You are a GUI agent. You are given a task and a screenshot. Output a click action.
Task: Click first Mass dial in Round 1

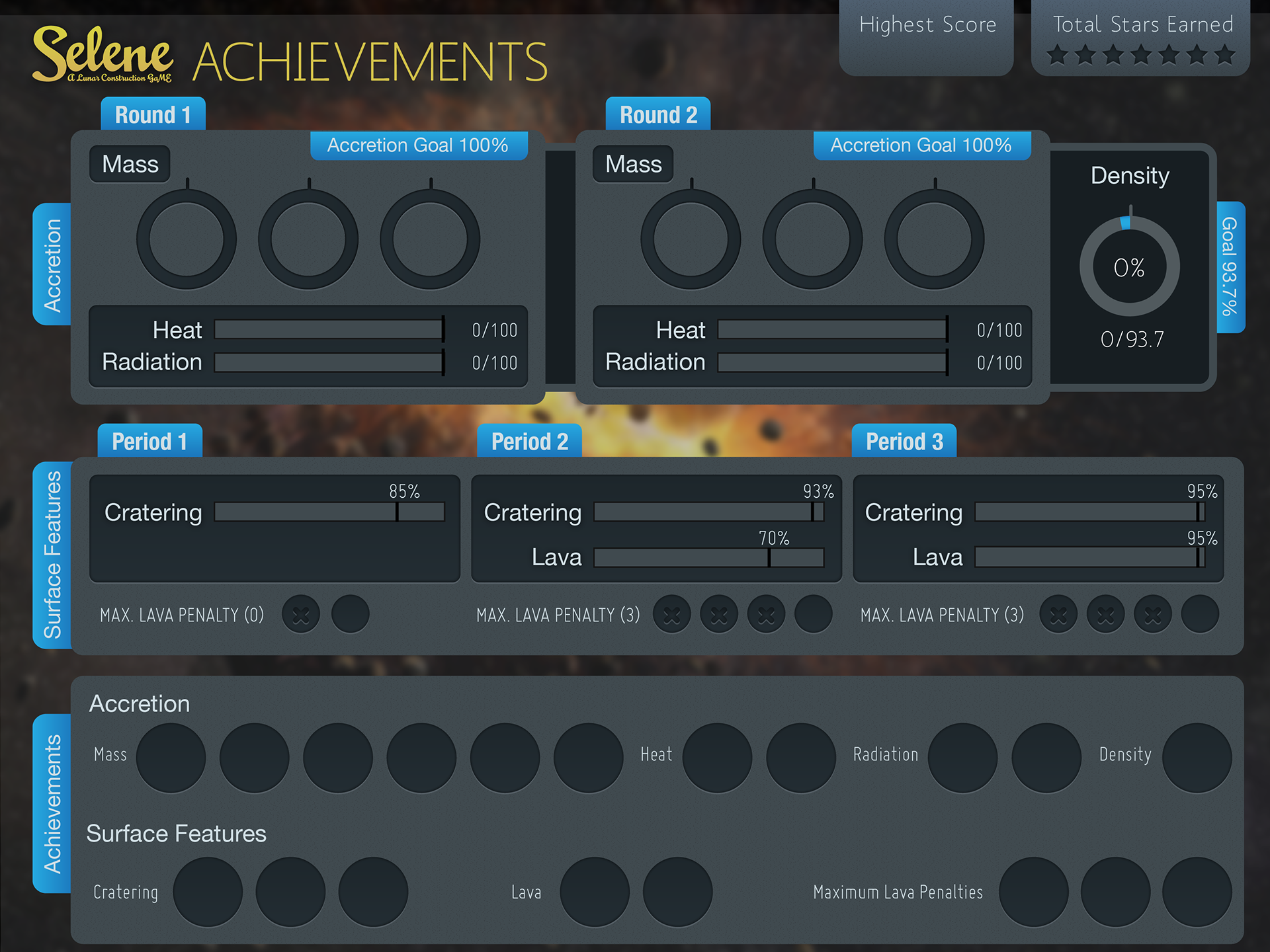[187, 239]
